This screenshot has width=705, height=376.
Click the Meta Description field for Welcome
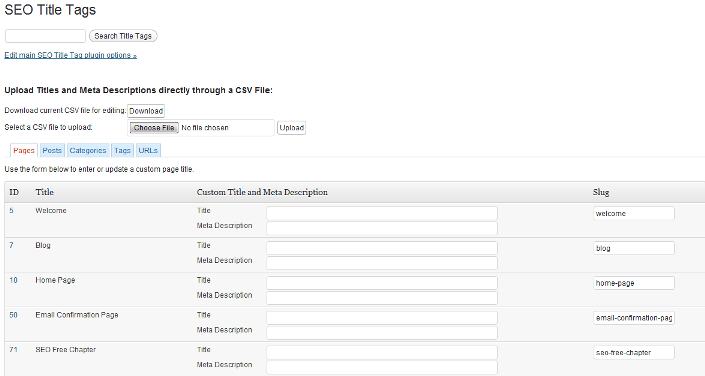coord(382,228)
